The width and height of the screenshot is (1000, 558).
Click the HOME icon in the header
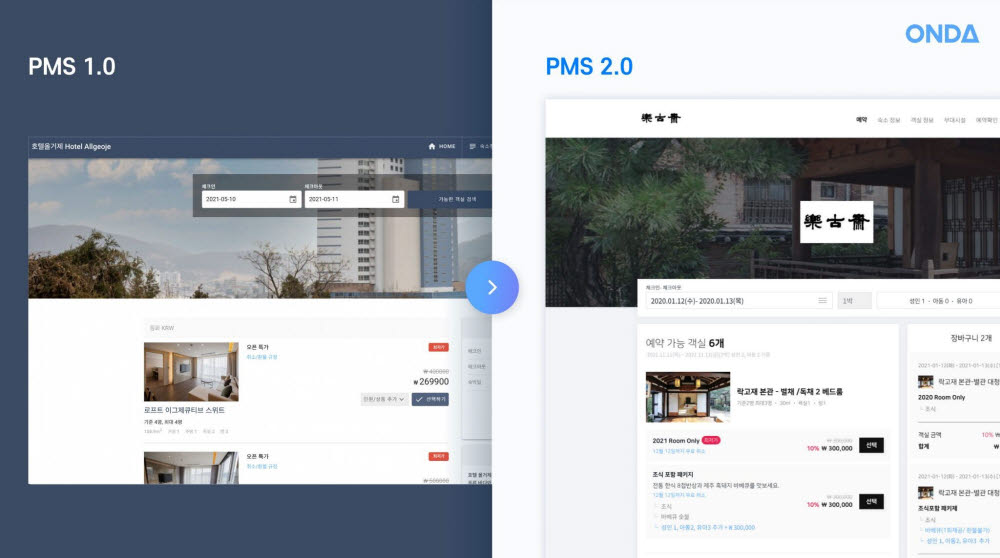(432, 146)
